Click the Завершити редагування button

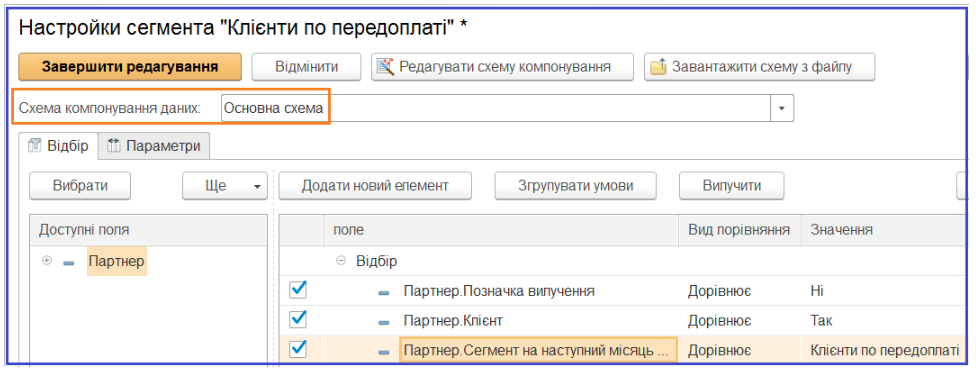(130, 67)
